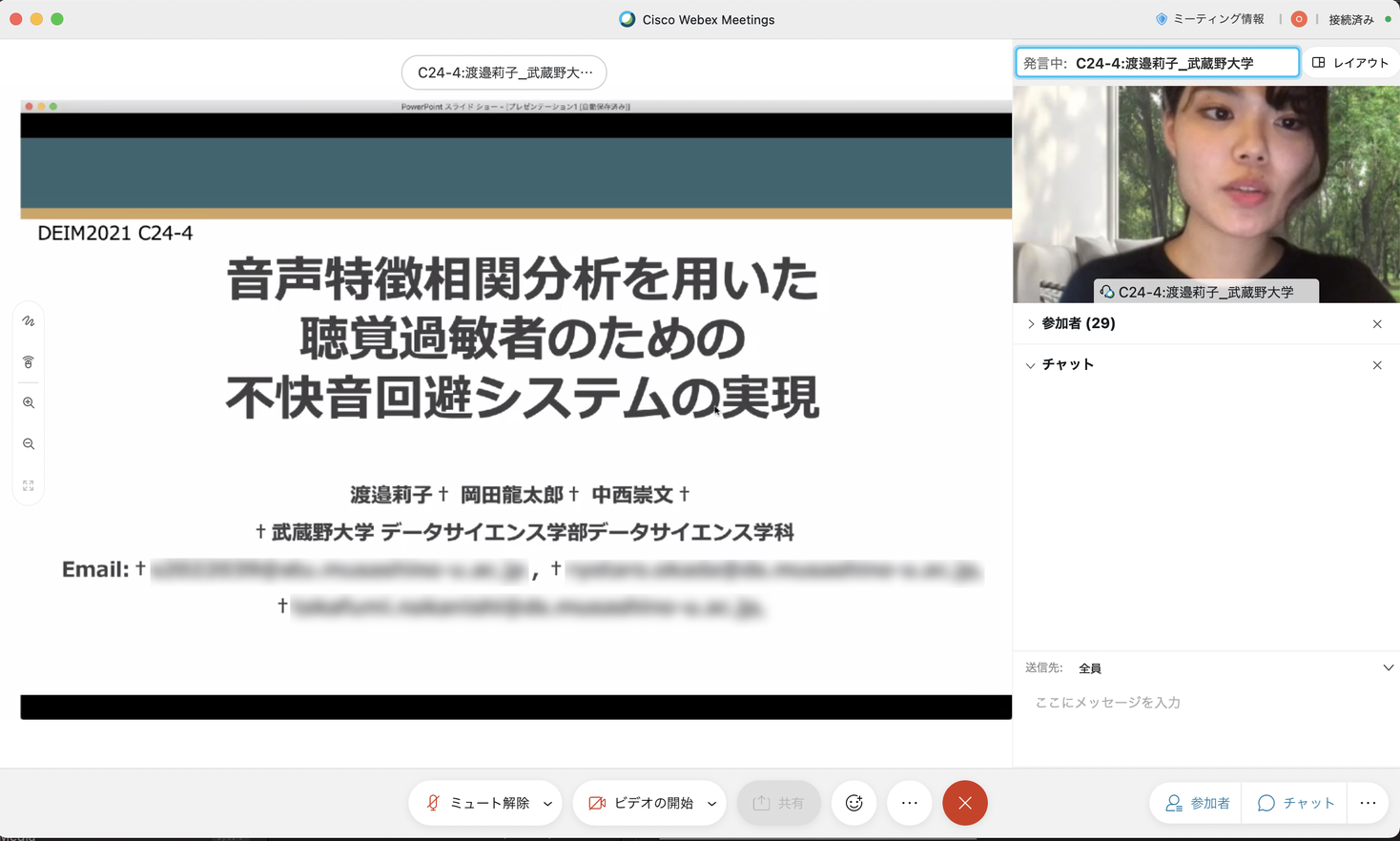Zoom in on the shared presentation
This screenshot has width=1400, height=841.
pyautogui.click(x=28, y=401)
